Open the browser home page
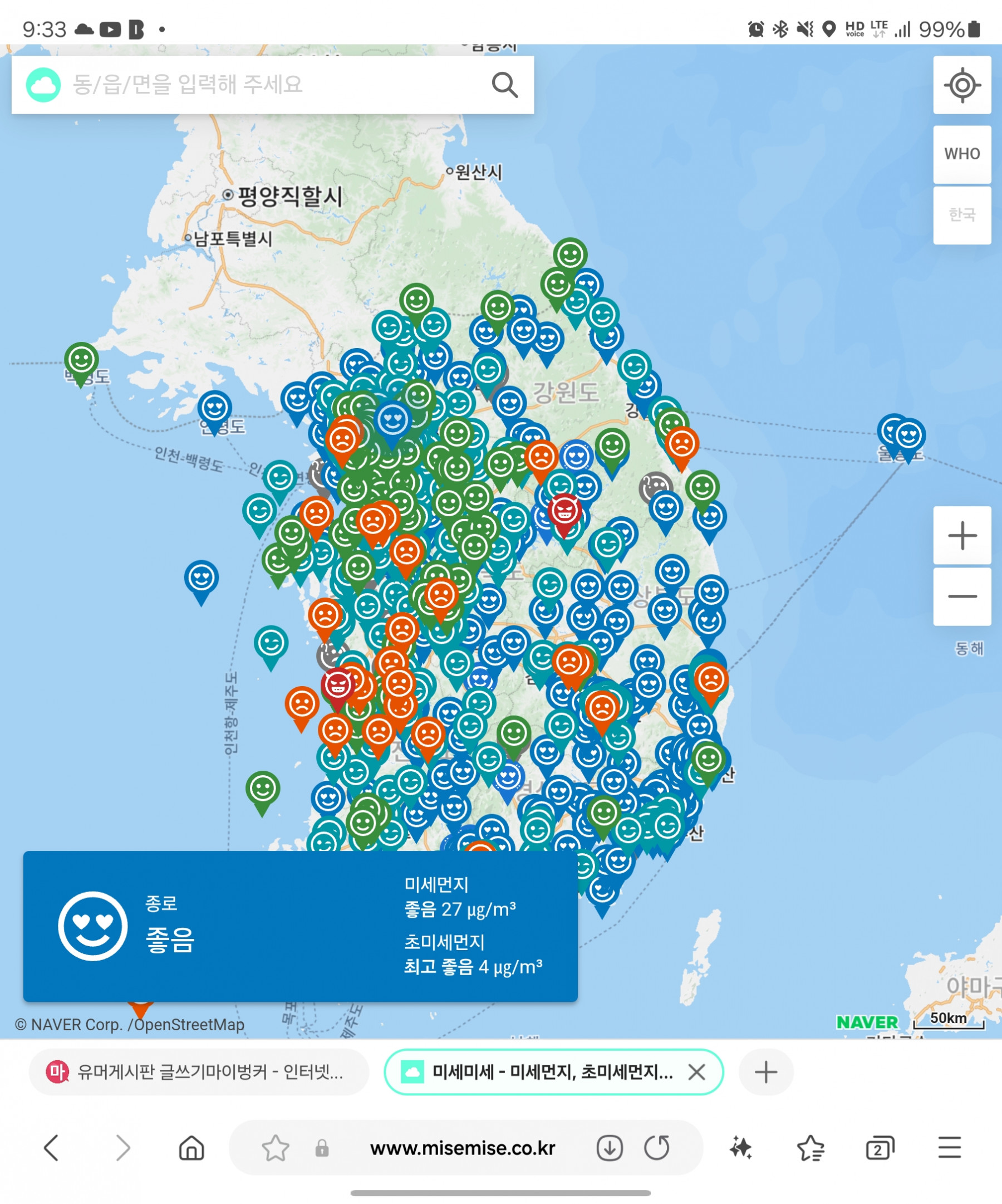 [x=191, y=1148]
